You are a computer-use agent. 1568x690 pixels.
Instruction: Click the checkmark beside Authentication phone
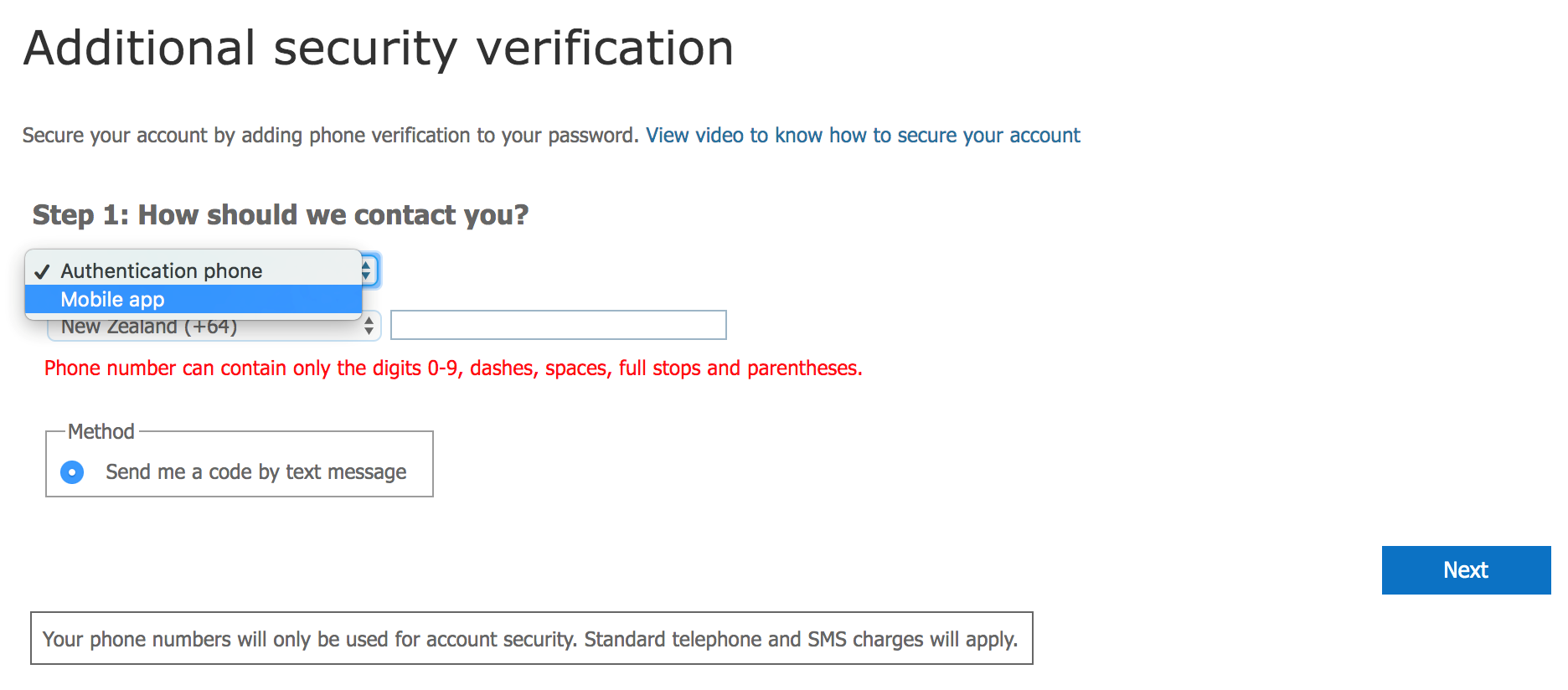pyautogui.click(x=43, y=271)
